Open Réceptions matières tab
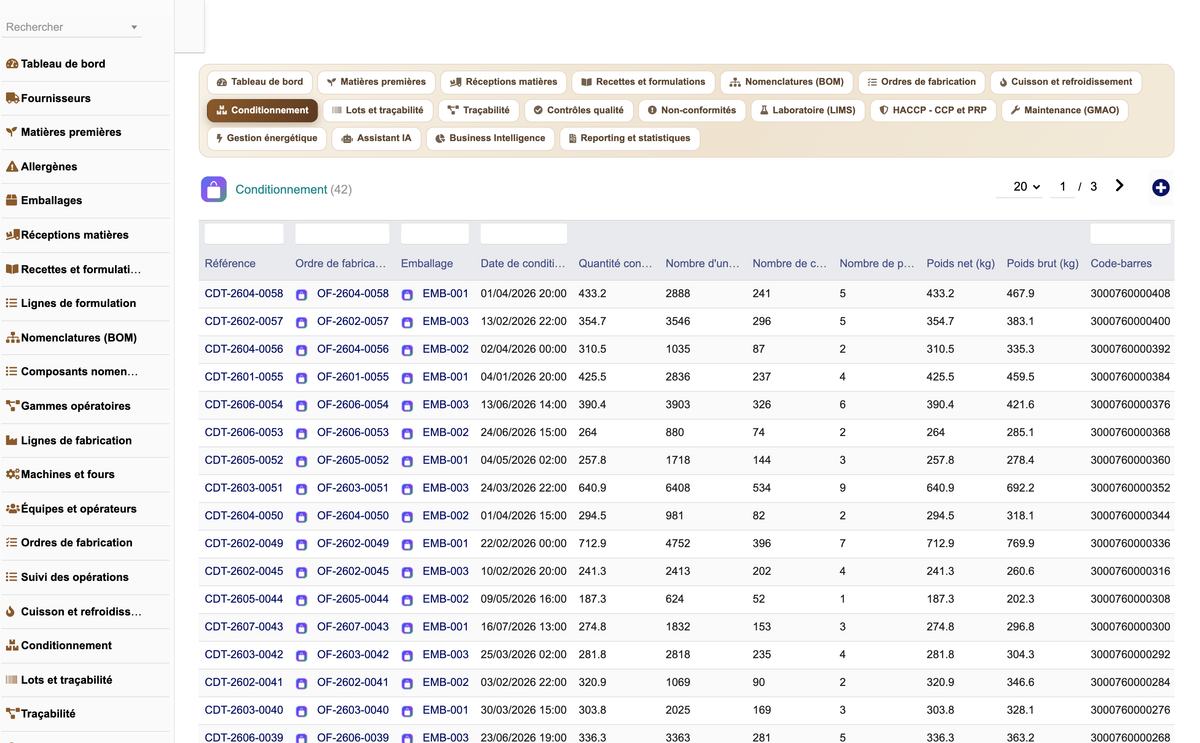1200x743 pixels. [503, 82]
